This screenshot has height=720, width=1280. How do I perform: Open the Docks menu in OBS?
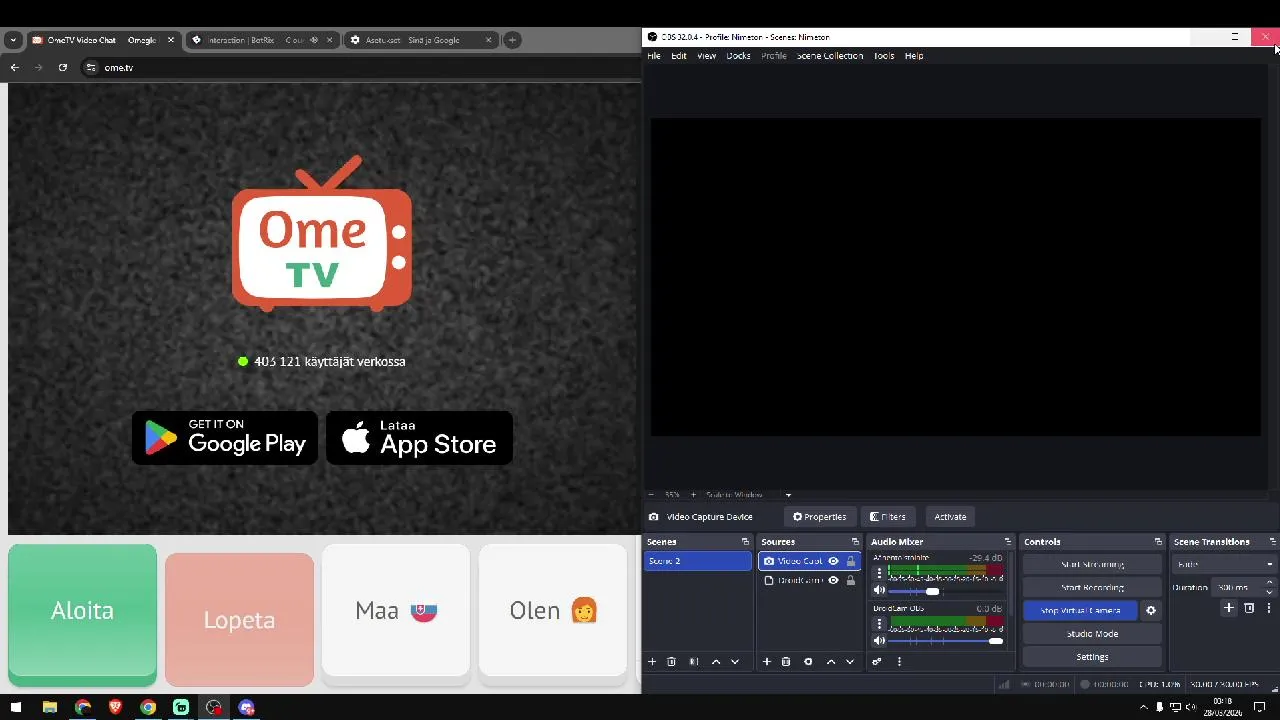click(738, 56)
